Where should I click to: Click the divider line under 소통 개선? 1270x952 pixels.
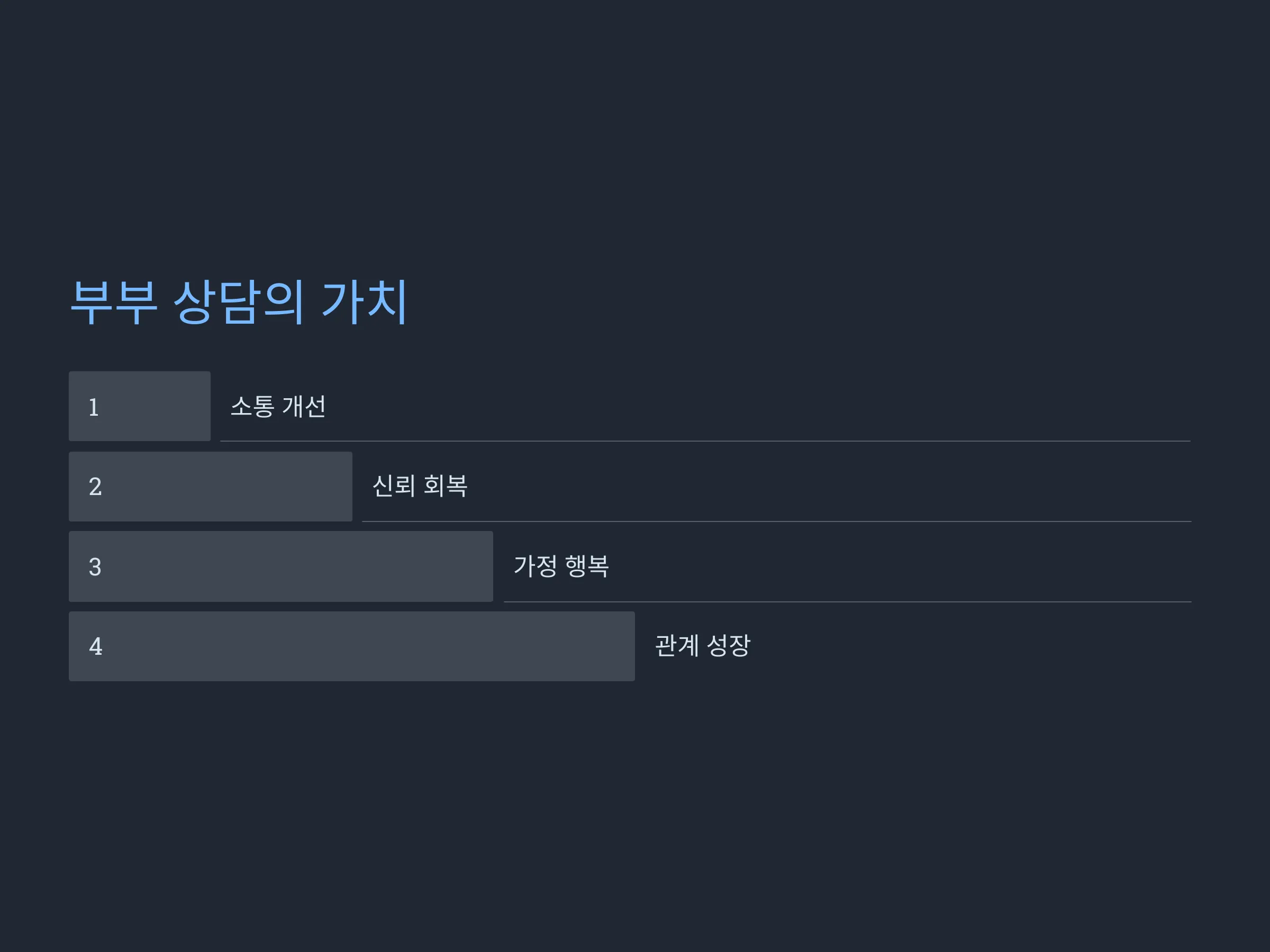[x=705, y=441]
